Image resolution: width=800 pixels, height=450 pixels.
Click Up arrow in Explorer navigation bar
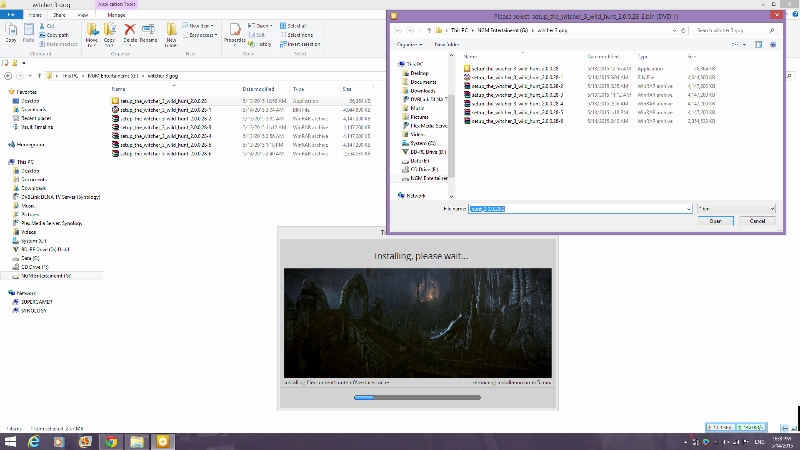39,76
